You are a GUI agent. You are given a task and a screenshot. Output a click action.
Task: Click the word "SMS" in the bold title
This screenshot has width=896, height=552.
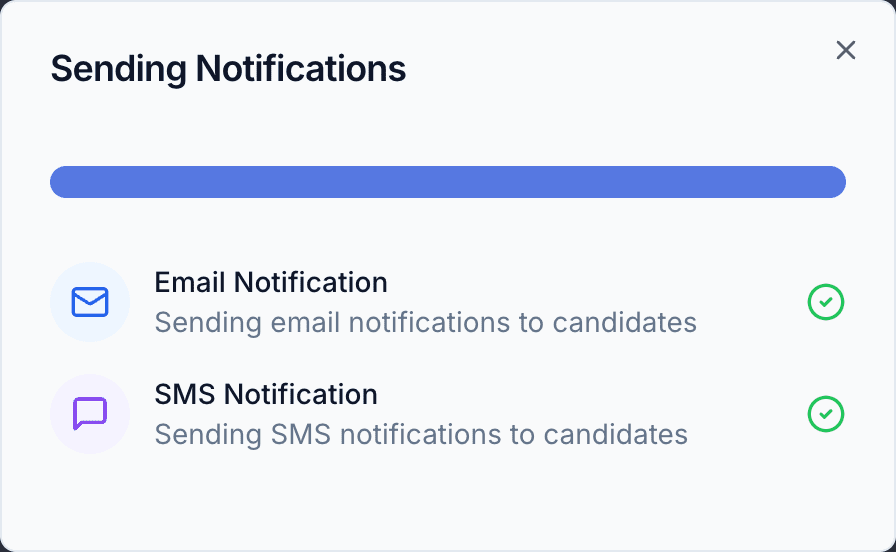[x=185, y=394]
